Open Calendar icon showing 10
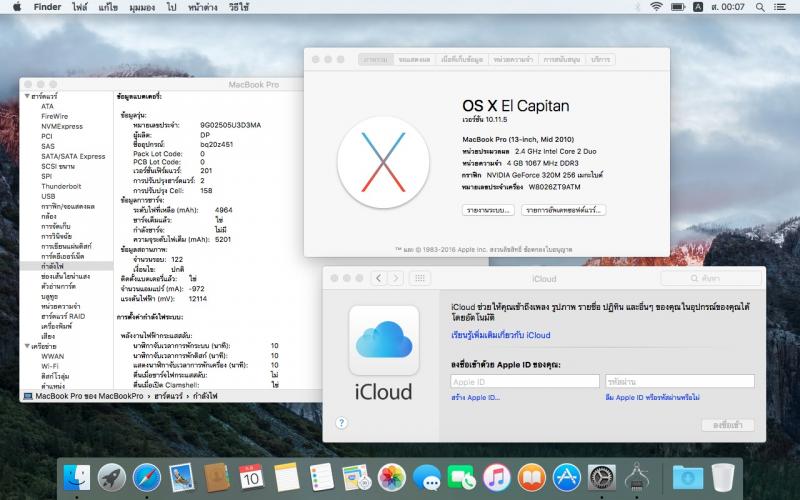The image size is (800, 500). pyautogui.click(x=251, y=478)
